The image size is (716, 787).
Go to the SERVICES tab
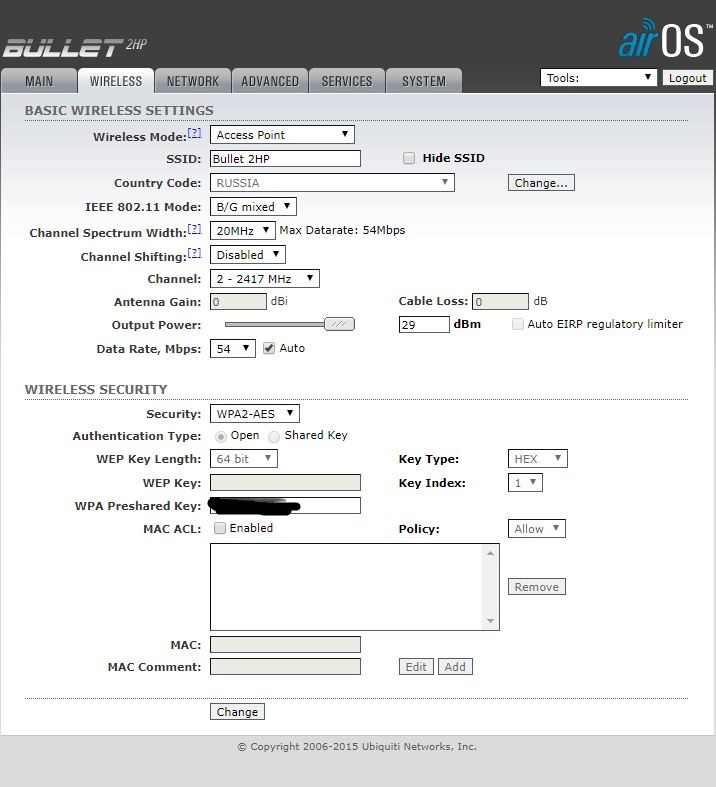point(347,81)
